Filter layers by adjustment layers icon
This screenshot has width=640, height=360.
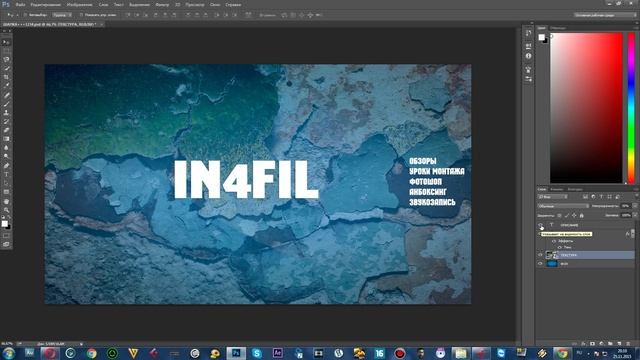coord(593,197)
